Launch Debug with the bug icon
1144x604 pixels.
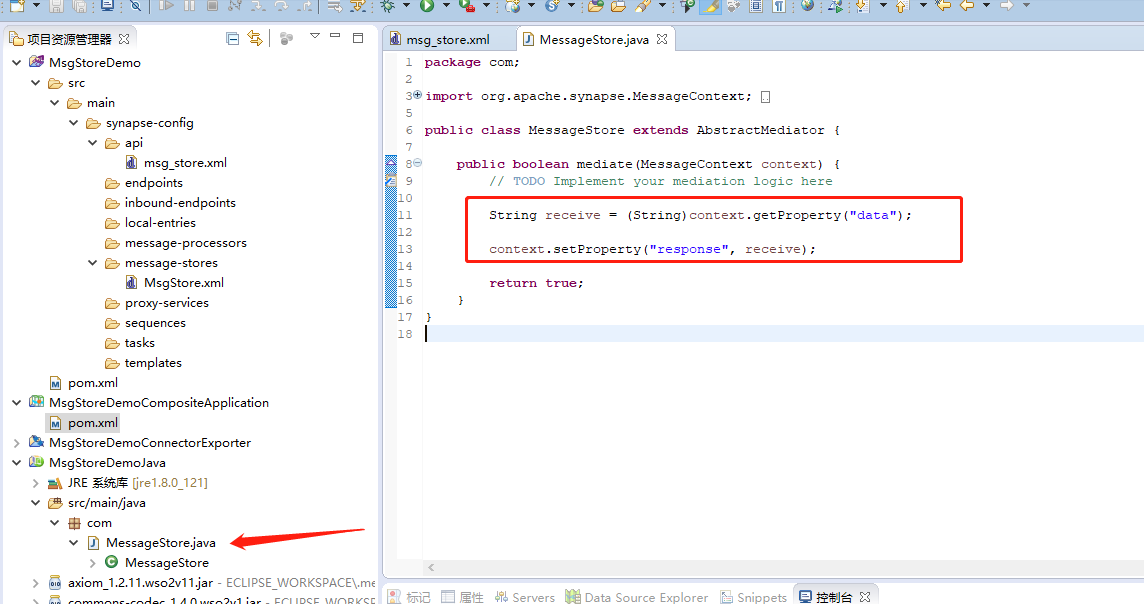pyautogui.click(x=387, y=6)
